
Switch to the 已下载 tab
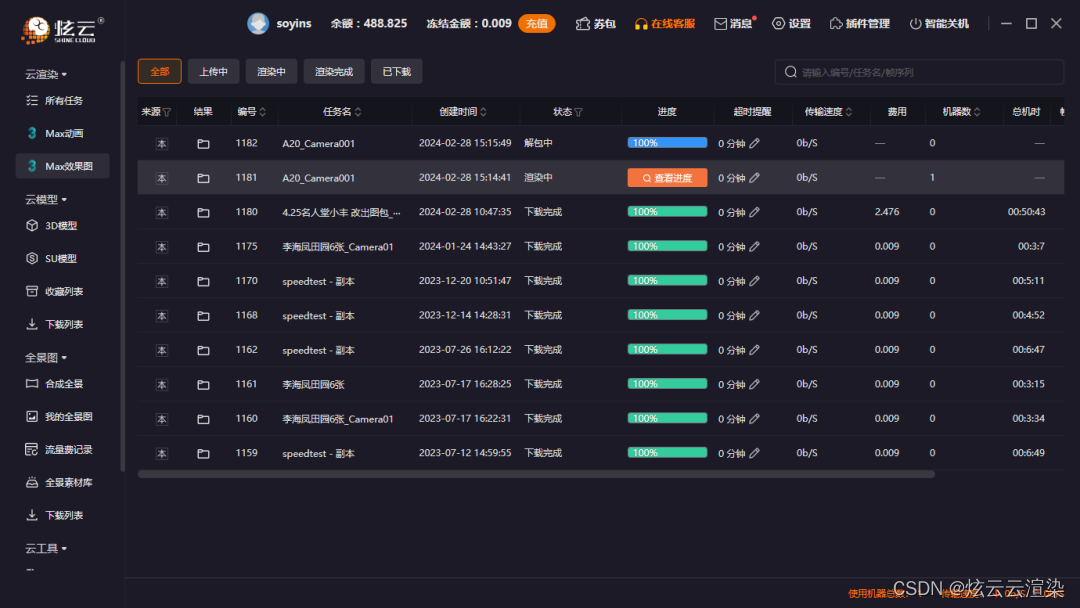396,71
